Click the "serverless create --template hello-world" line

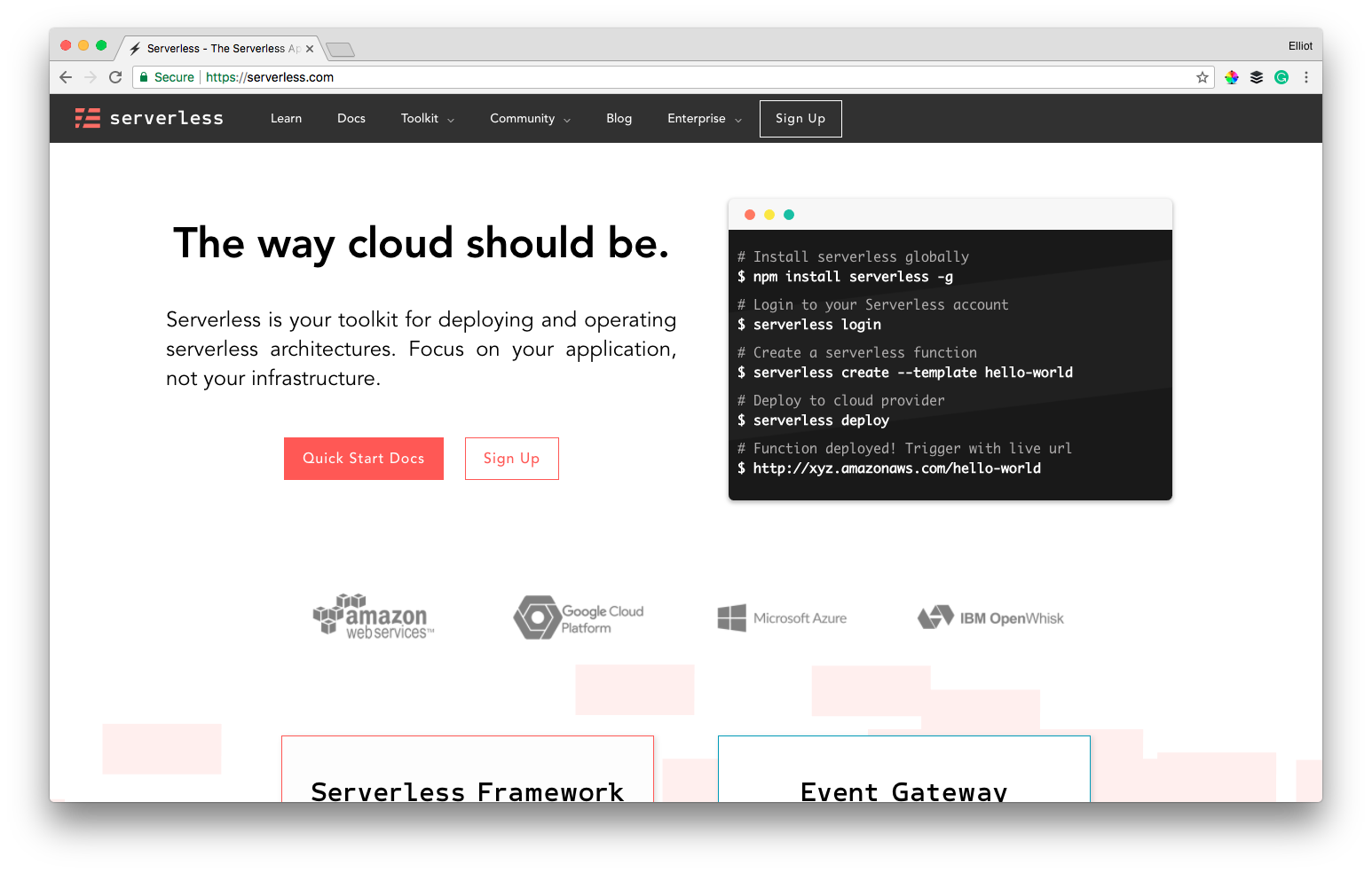(x=905, y=373)
